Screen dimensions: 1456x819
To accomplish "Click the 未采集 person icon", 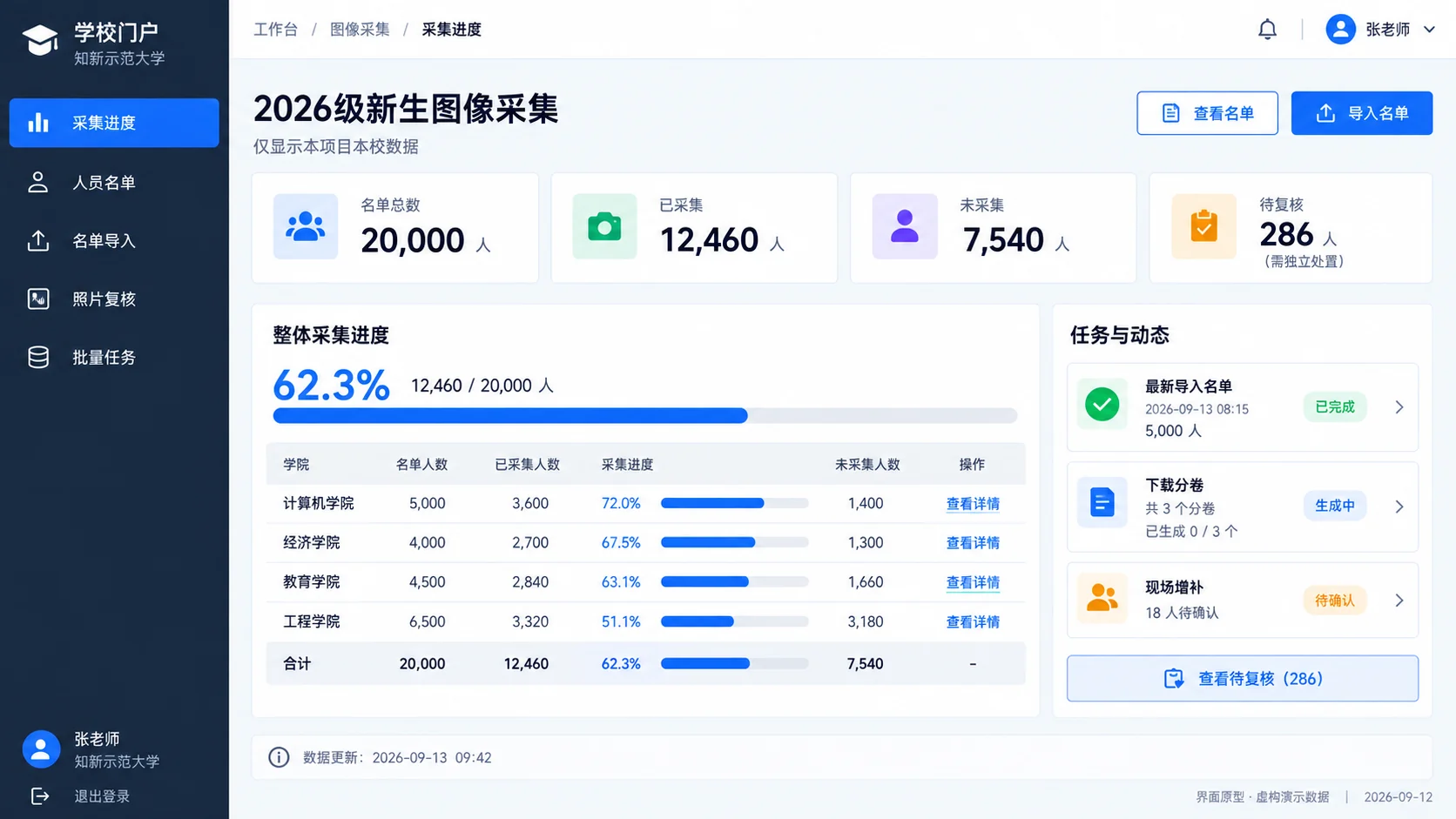I will point(905,226).
